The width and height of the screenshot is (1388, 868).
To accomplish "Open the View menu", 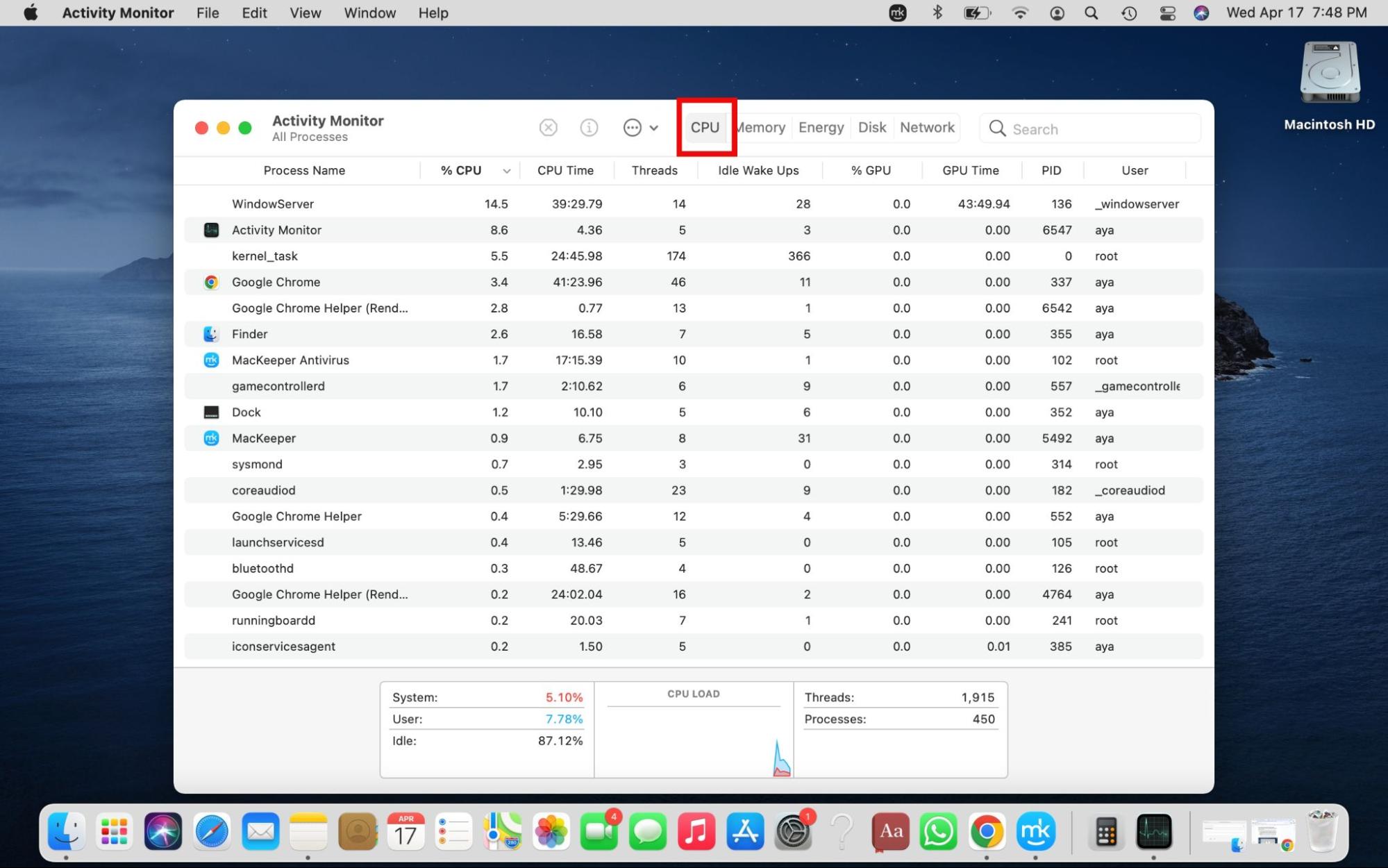I will pos(304,12).
